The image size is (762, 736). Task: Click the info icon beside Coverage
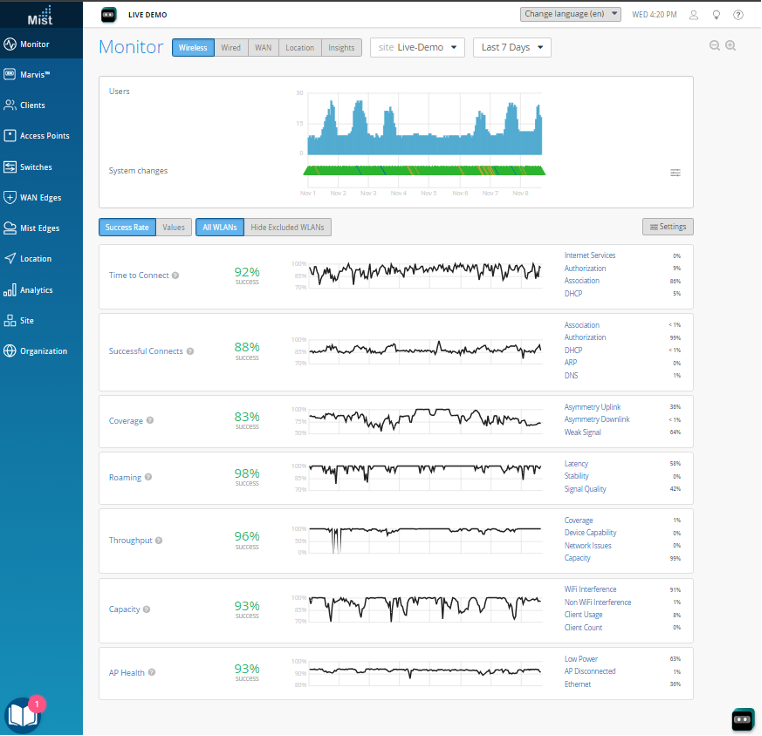coord(150,420)
